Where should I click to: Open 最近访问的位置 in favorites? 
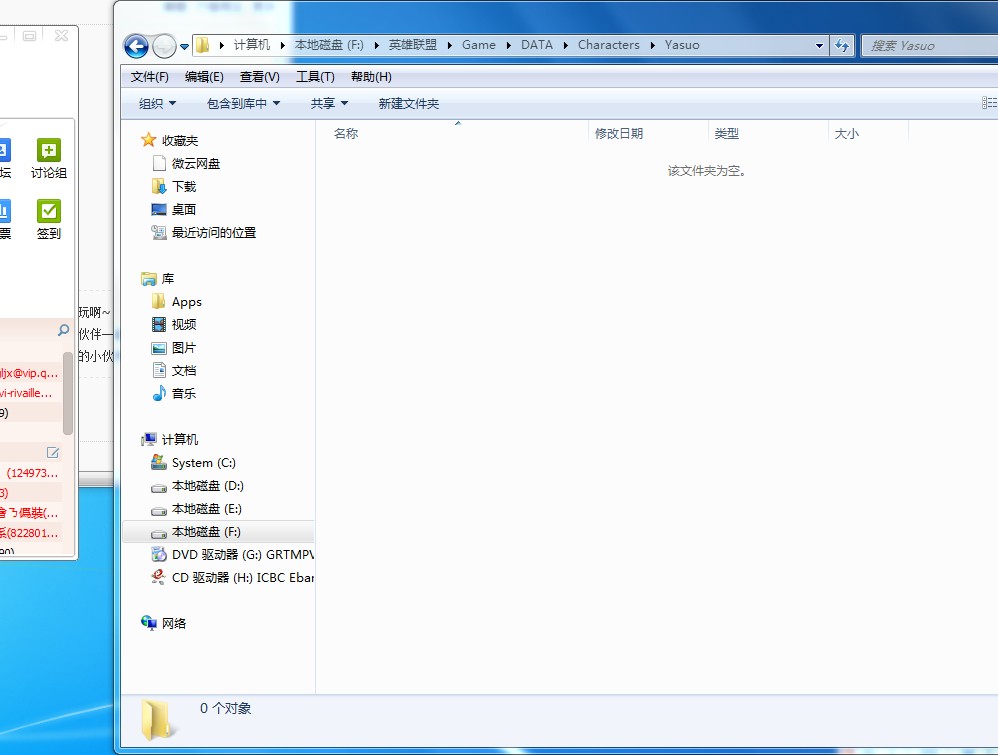[214, 232]
